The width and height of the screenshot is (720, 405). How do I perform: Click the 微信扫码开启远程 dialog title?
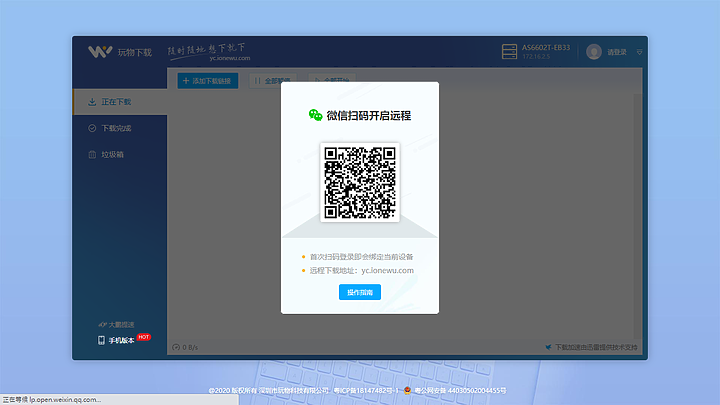coord(368,116)
